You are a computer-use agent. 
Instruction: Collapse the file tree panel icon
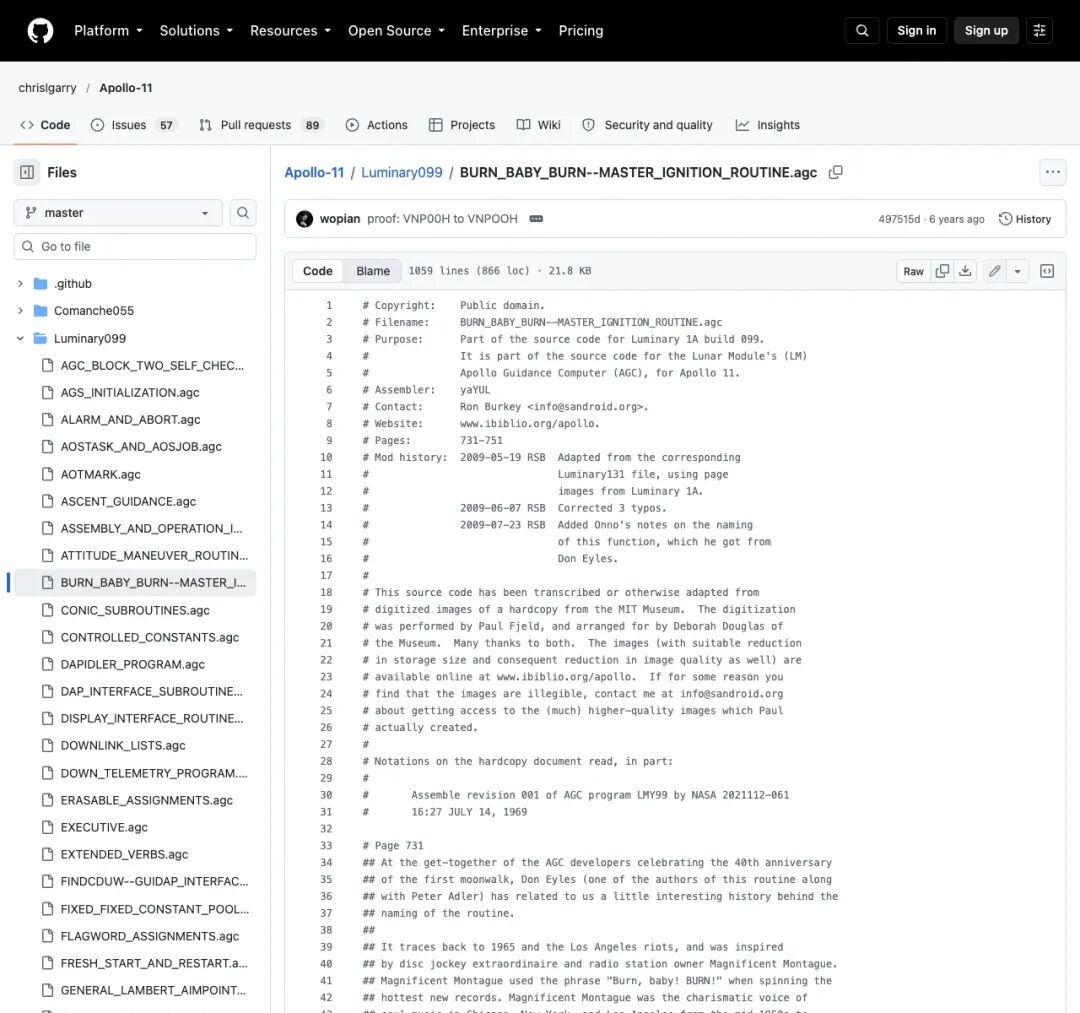pos(27,172)
